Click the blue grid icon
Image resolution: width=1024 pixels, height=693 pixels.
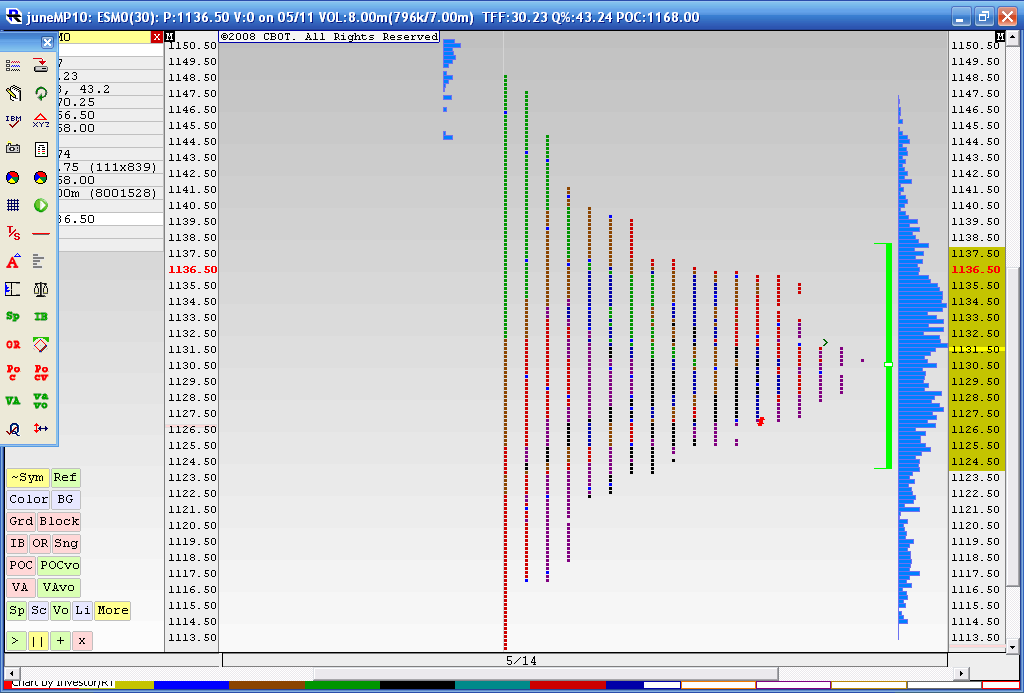click(x=13, y=205)
